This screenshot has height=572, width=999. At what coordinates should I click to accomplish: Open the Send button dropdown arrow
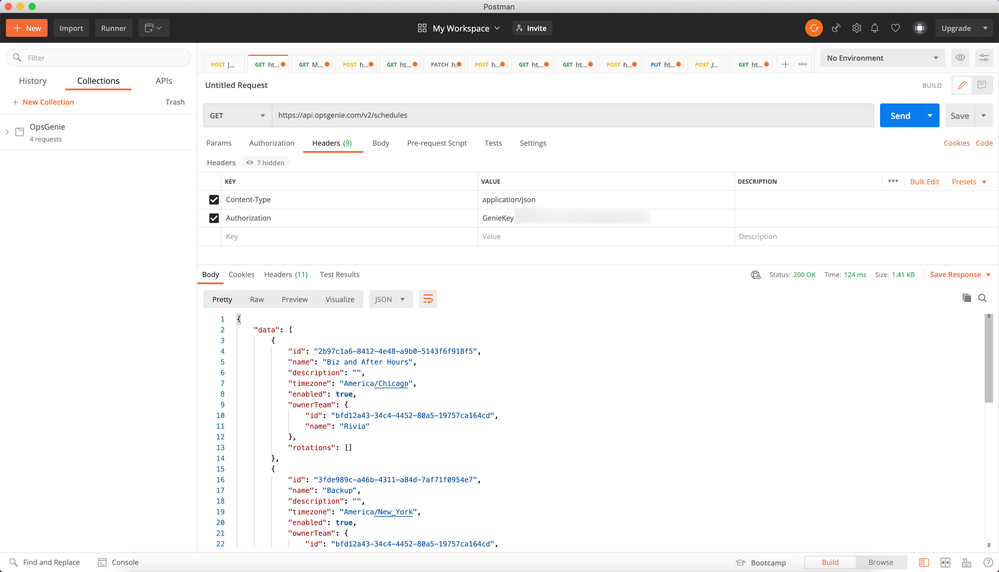(930, 116)
